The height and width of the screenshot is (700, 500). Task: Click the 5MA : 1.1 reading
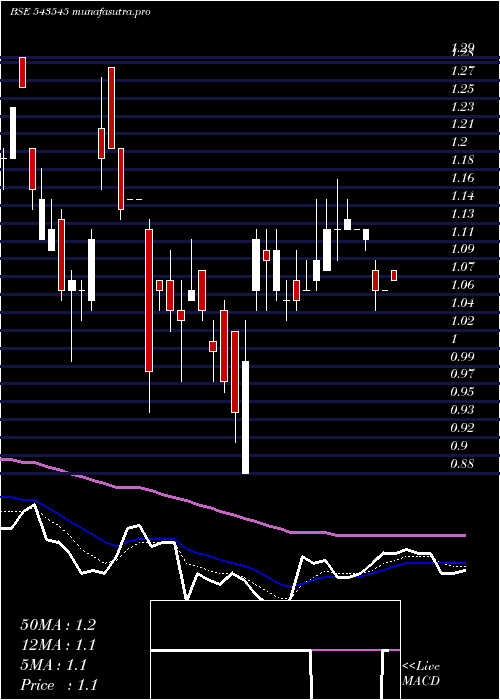[54, 665]
